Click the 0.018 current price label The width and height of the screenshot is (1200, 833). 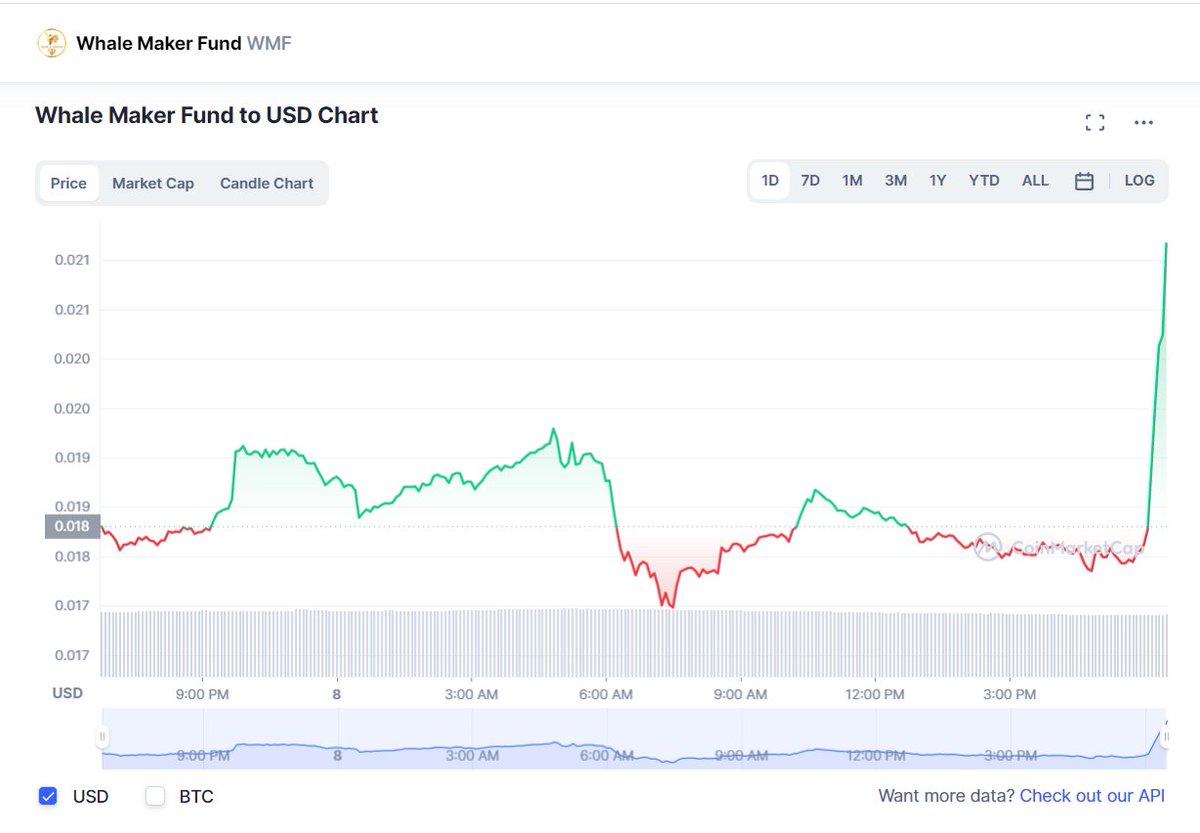point(72,526)
